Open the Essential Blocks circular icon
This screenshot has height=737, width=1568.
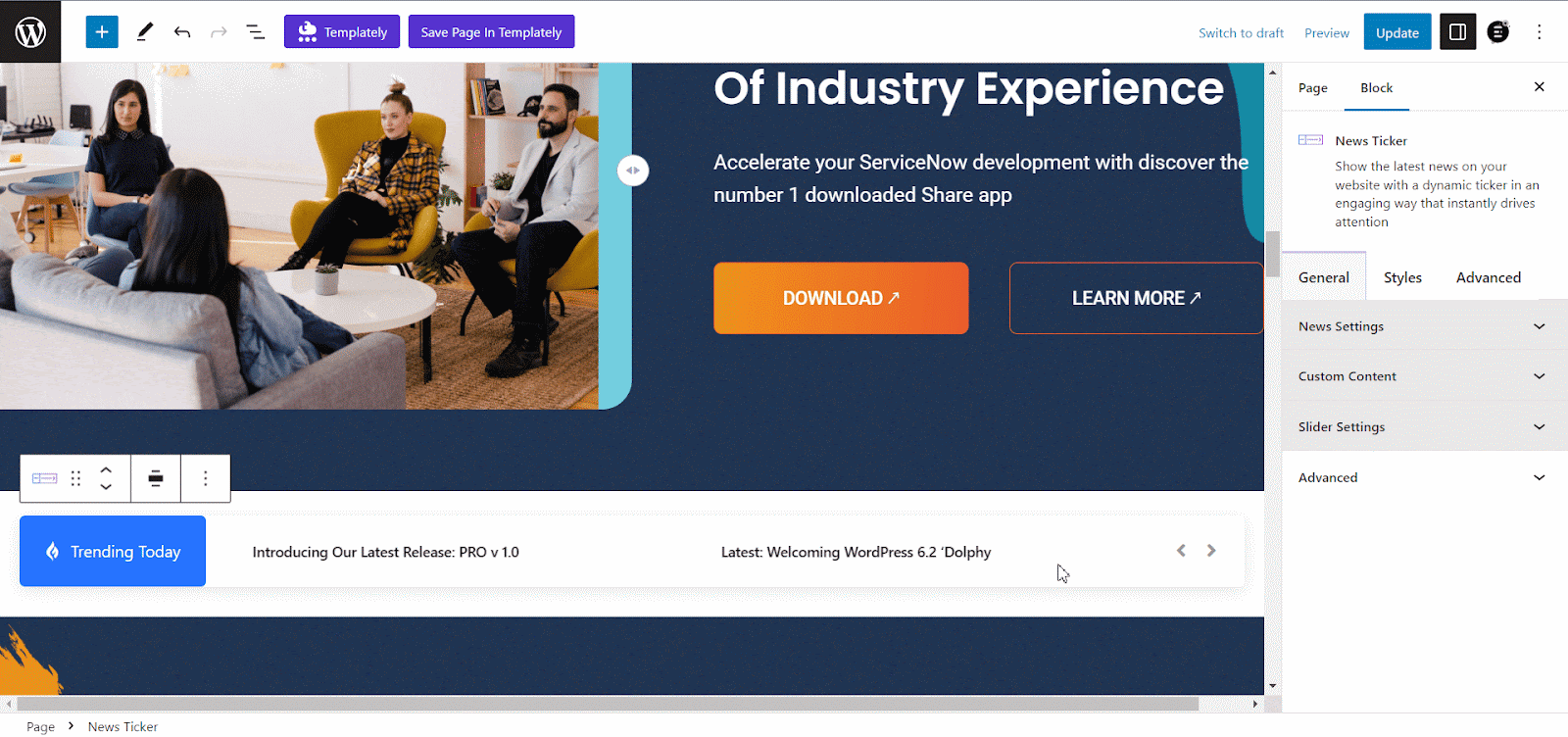point(1498,32)
